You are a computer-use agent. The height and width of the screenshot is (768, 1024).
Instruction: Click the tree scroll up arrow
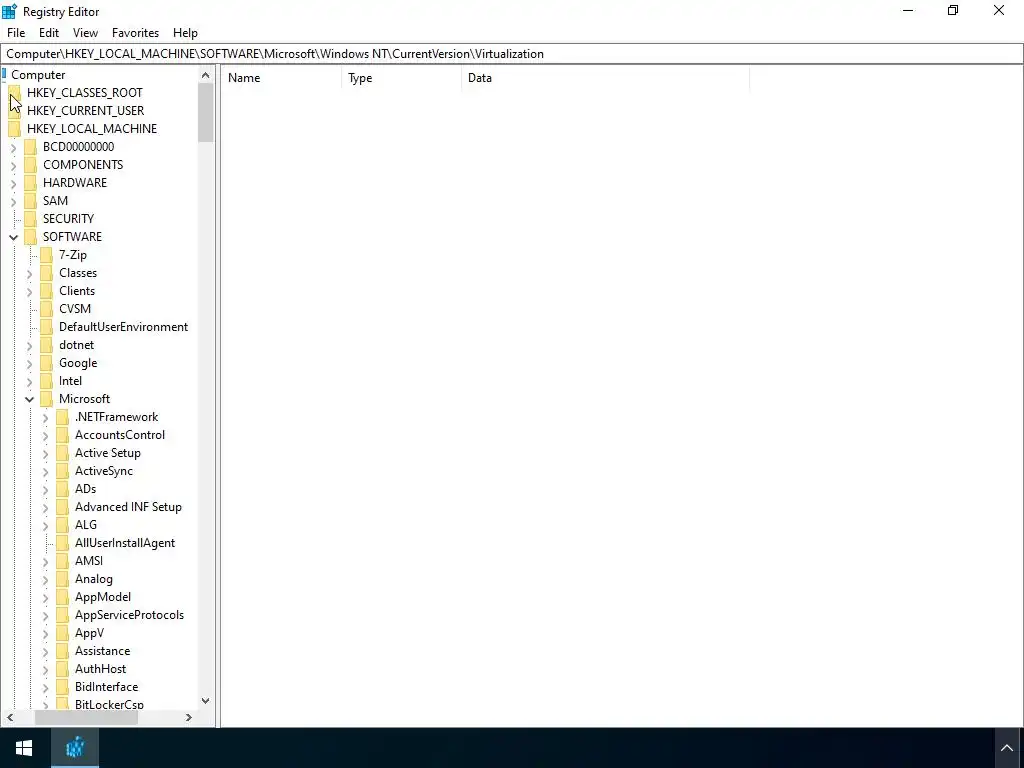[206, 75]
